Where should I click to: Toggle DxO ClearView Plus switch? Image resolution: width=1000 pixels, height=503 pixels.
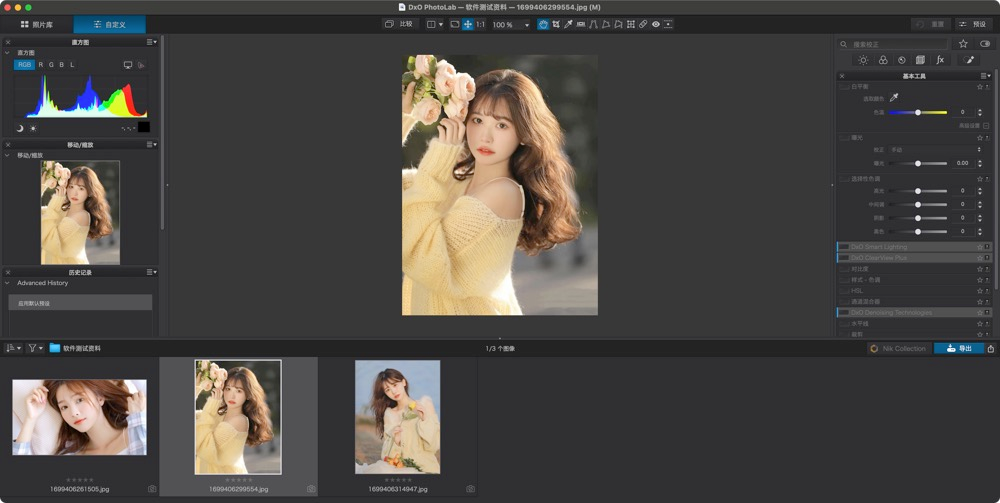click(x=844, y=258)
